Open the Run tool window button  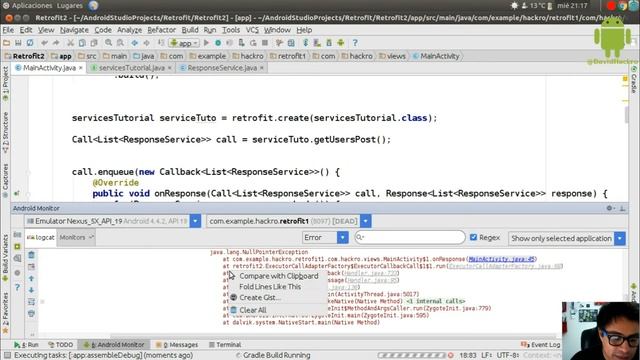[26, 344]
